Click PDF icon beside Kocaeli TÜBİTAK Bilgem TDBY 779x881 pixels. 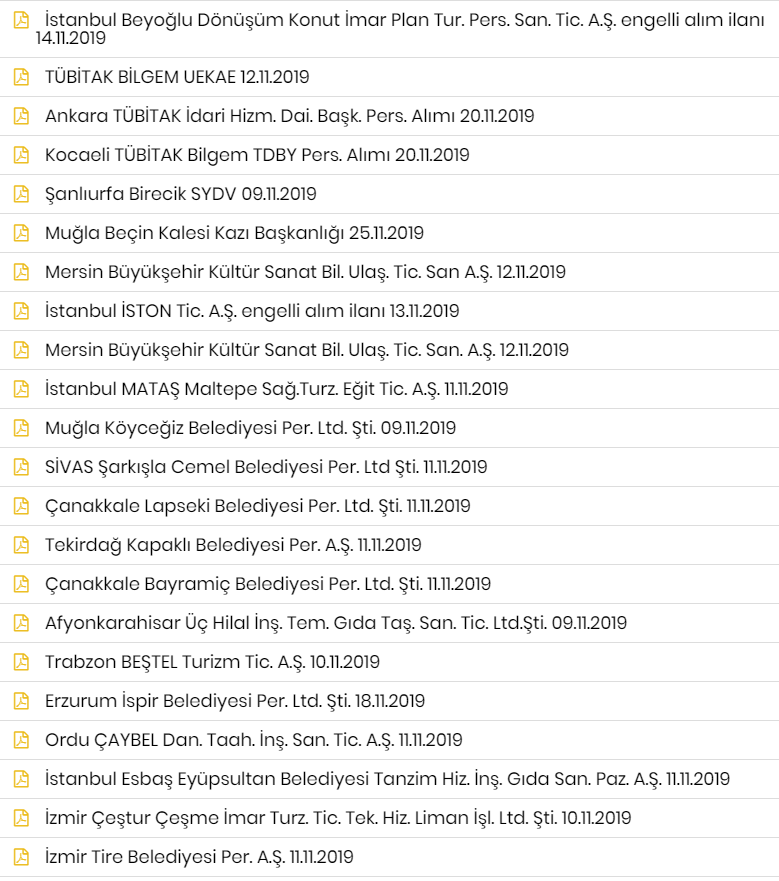(21, 155)
